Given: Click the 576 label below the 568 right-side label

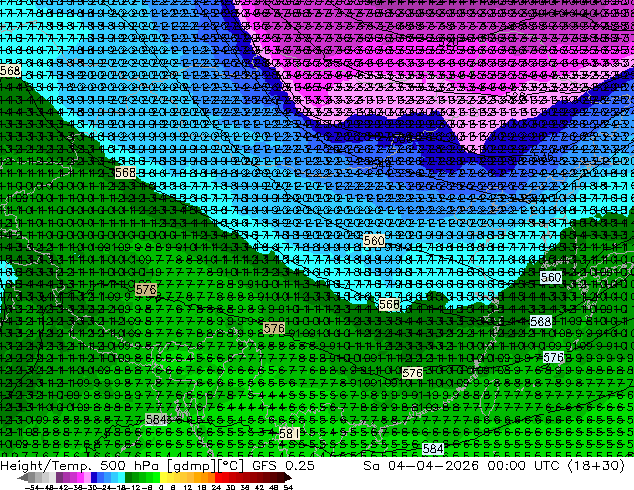Looking at the screenshot, I should pyautogui.click(x=553, y=357).
